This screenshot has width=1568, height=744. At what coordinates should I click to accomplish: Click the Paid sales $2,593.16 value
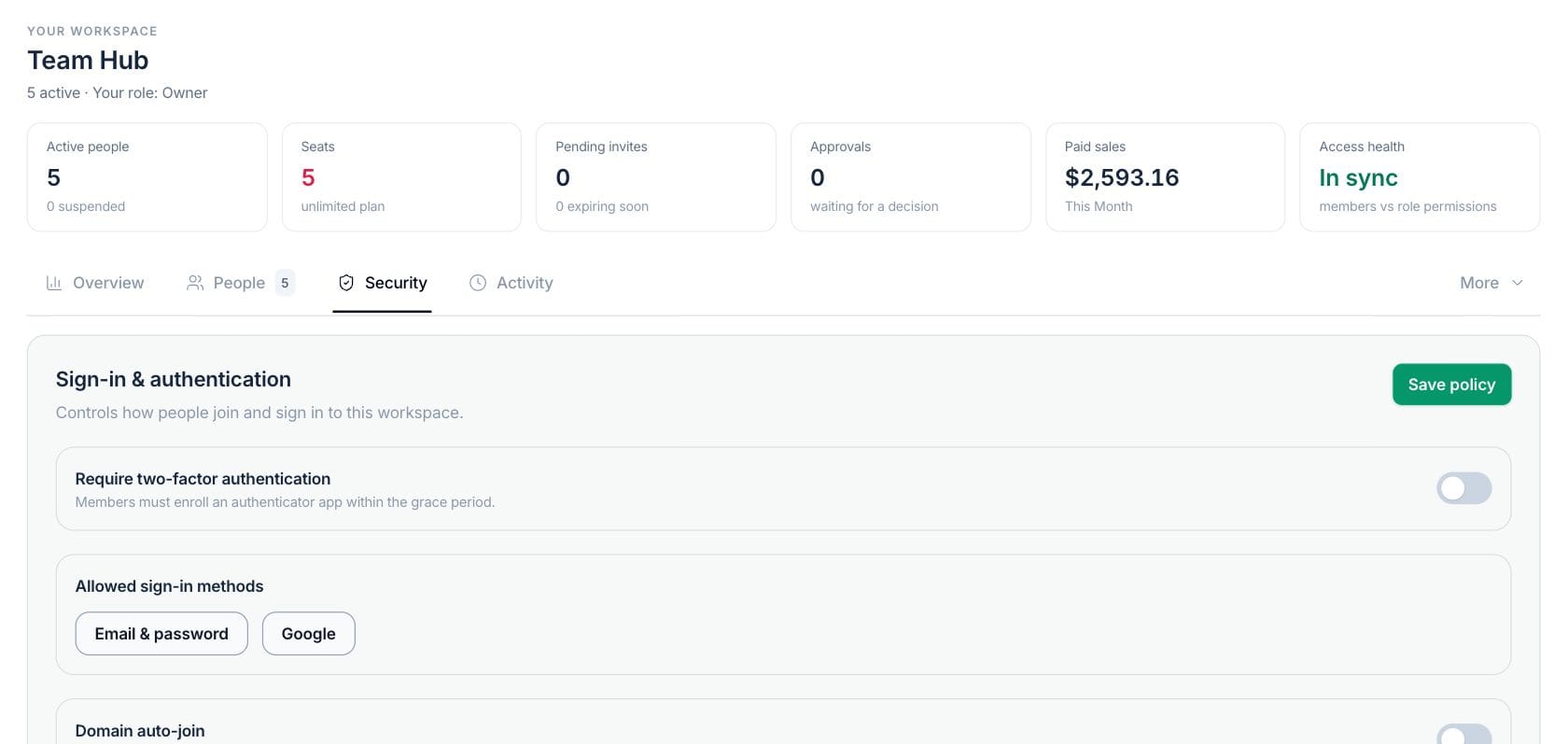coord(1122,177)
